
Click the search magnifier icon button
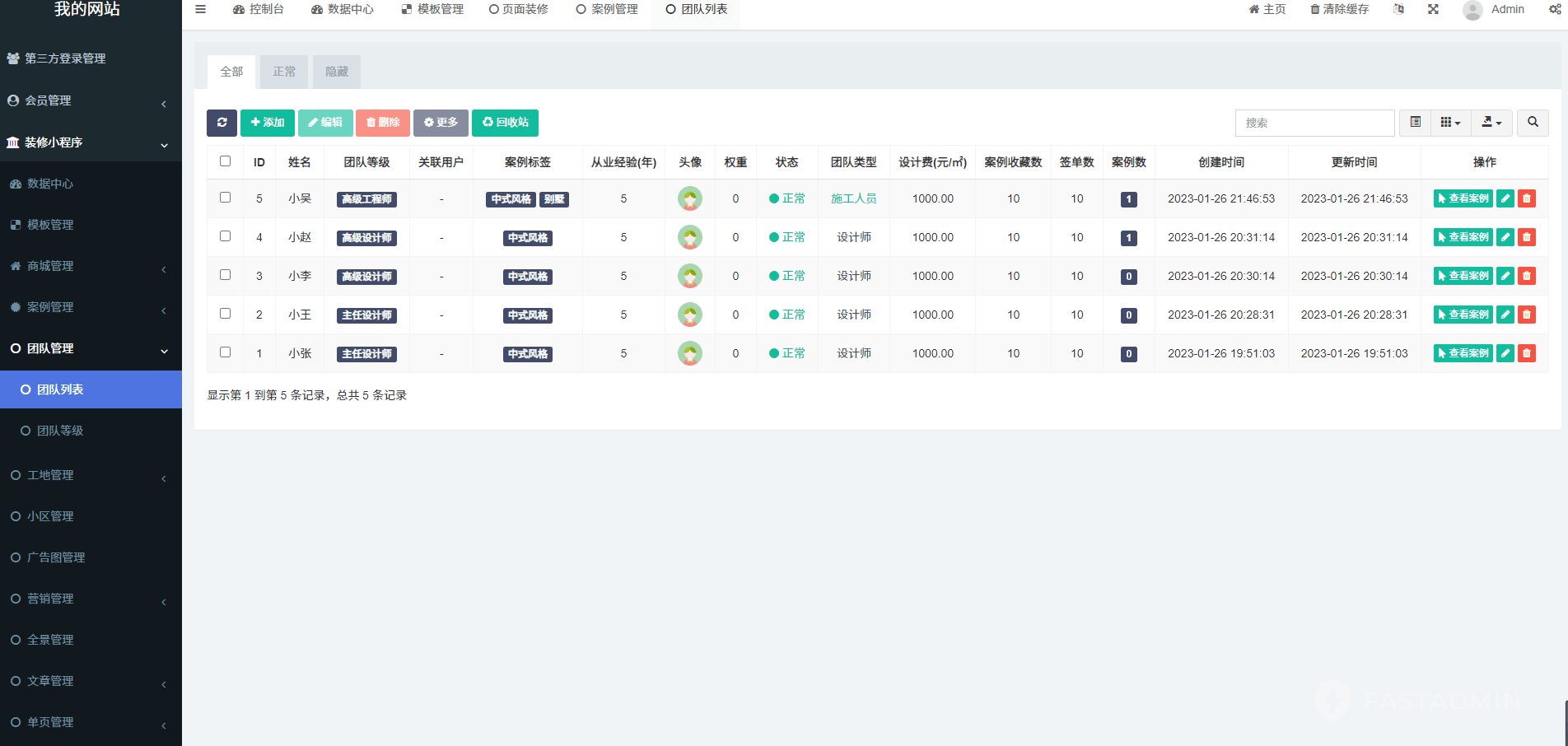click(1533, 123)
